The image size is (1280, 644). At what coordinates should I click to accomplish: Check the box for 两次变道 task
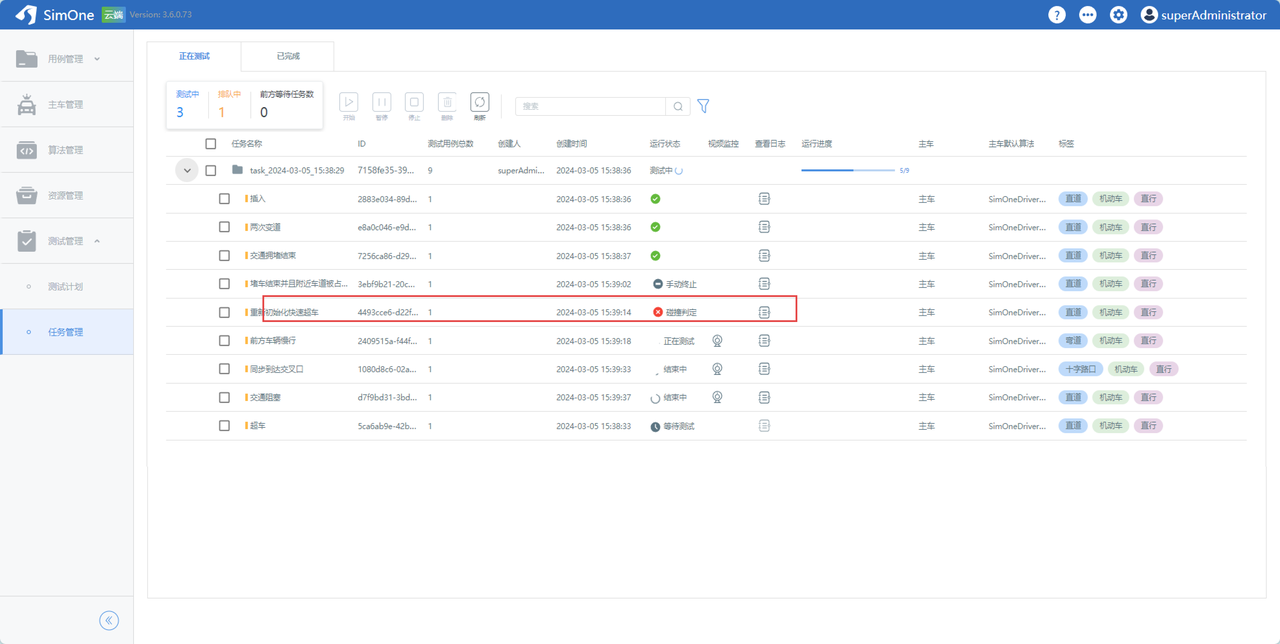point(225,227)
